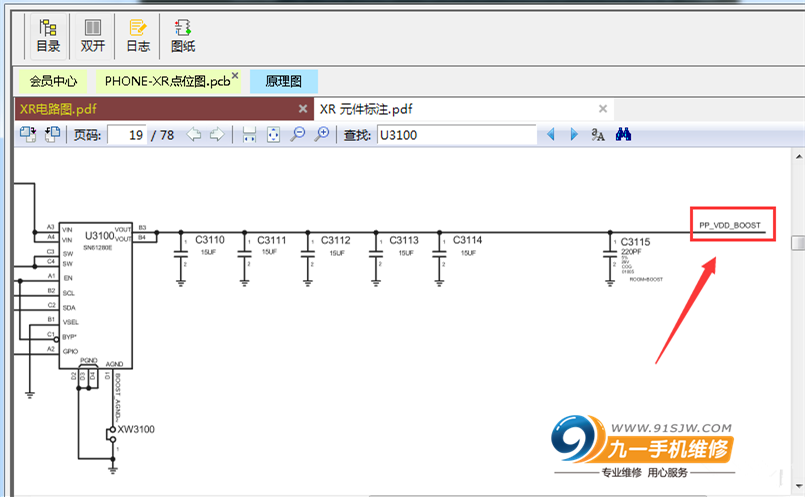Switch to 会员中心 tab

pyautogui.click(x=53, y=81)
